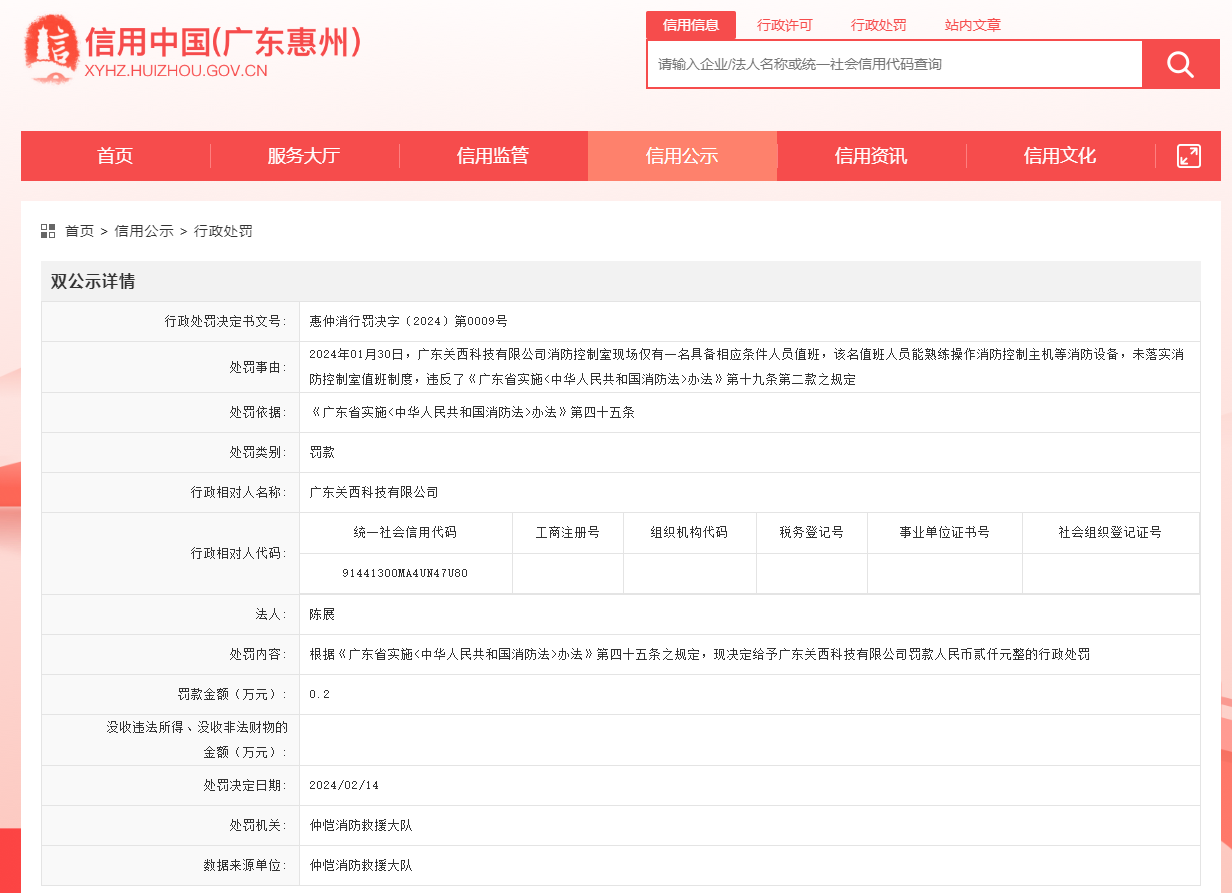Go to 信用监管 in the navigation bar

point(493,156)
